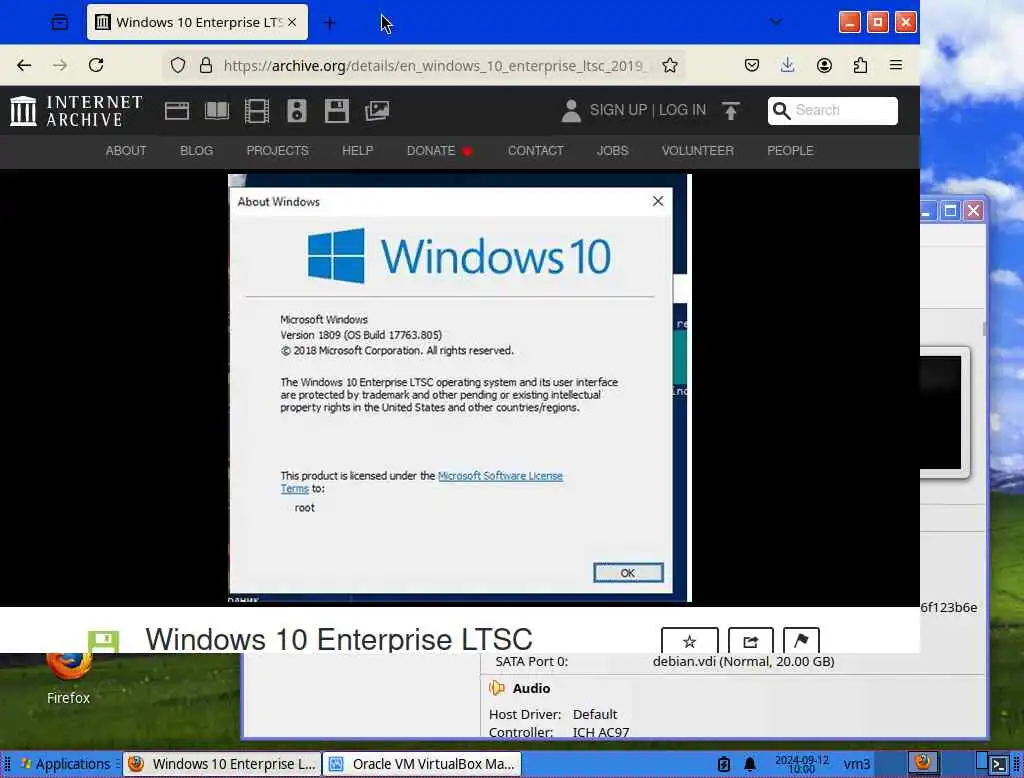This screenshot has width=1024, height=778.
Task: Open the ABOUT menu item
Action: pos(126,151)
